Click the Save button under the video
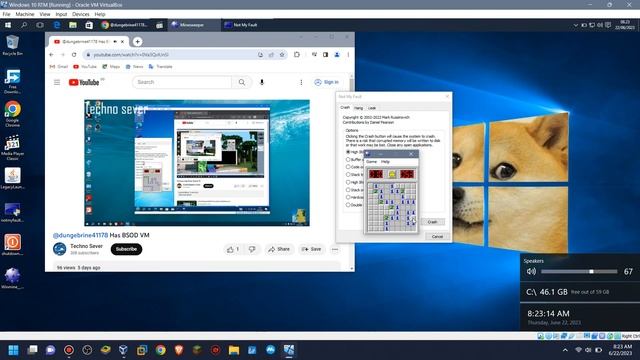640x360 pixels. coord(311,249)
